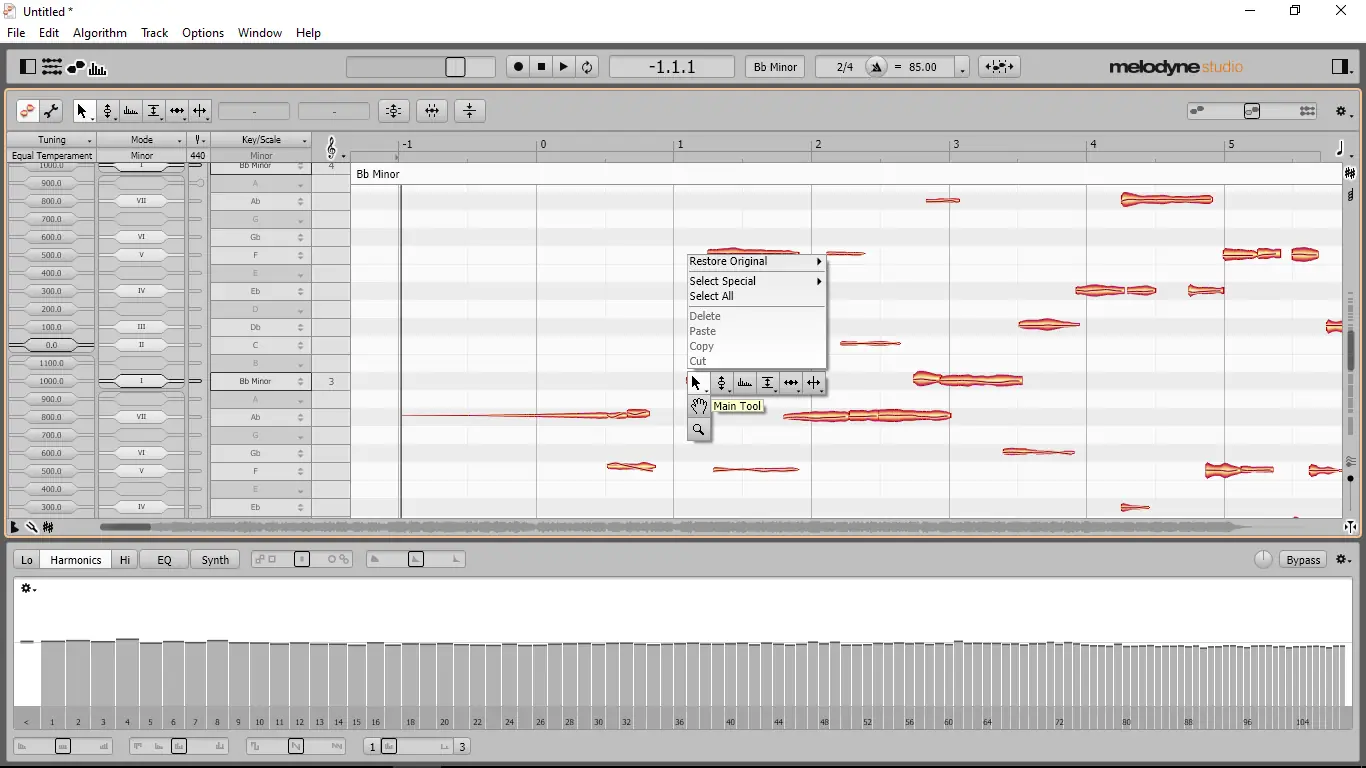Select the Main Tool arrow in toolbar
The width and height of the screenshot is (1366, 768).
pos(83,111)
